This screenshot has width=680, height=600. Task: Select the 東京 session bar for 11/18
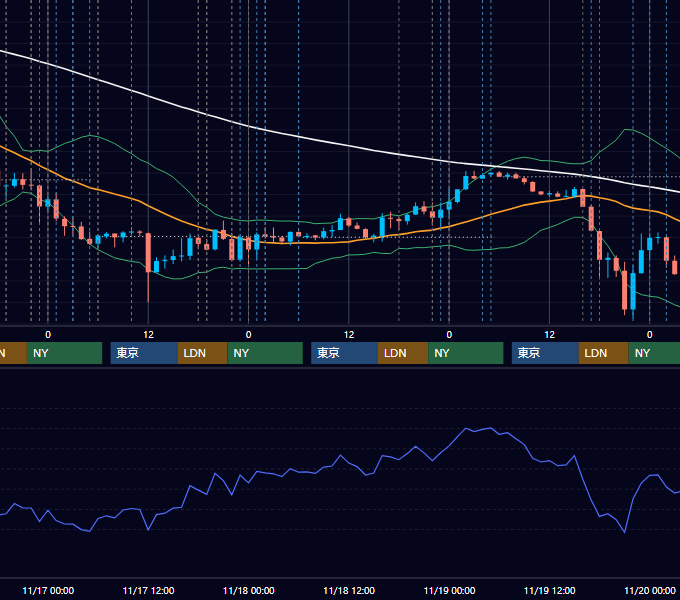(344, 353)
